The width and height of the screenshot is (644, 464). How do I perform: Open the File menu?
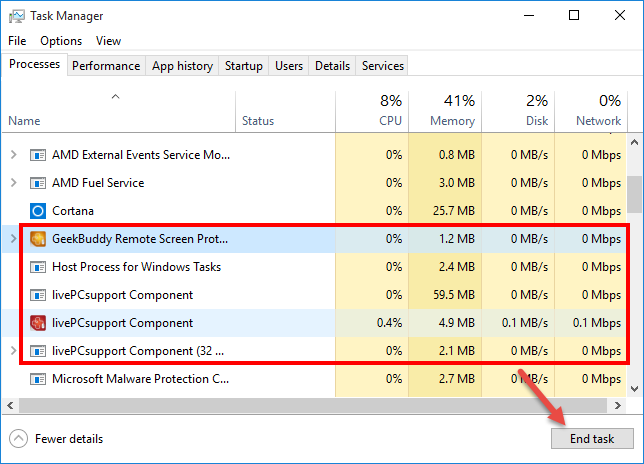coord(17,41)
